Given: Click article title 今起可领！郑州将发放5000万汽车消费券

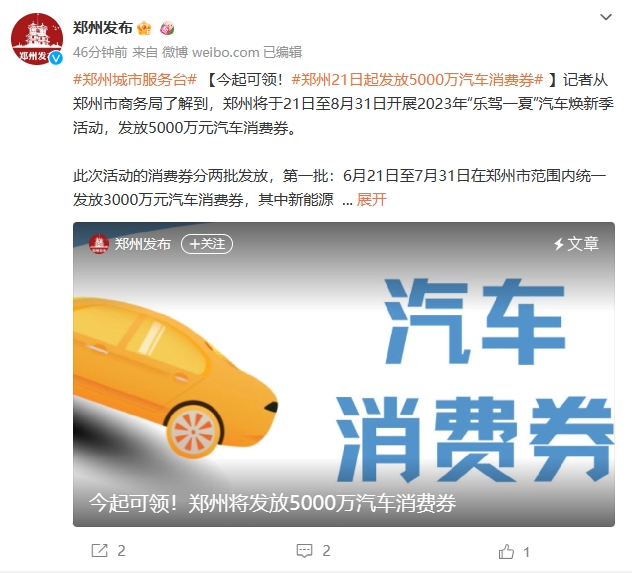Looking at the screenshot, I should (272, 503).
